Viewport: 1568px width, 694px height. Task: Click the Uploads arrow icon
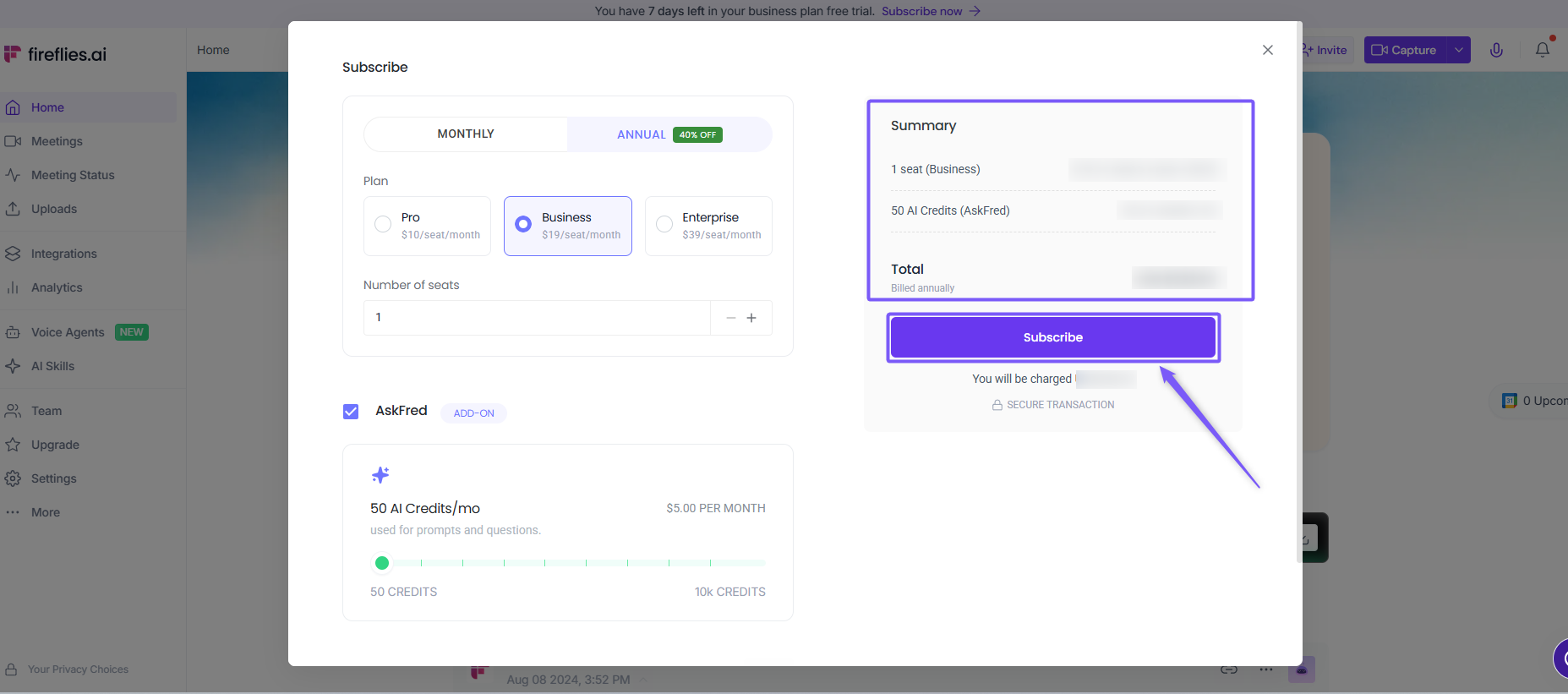pos(13,209)
